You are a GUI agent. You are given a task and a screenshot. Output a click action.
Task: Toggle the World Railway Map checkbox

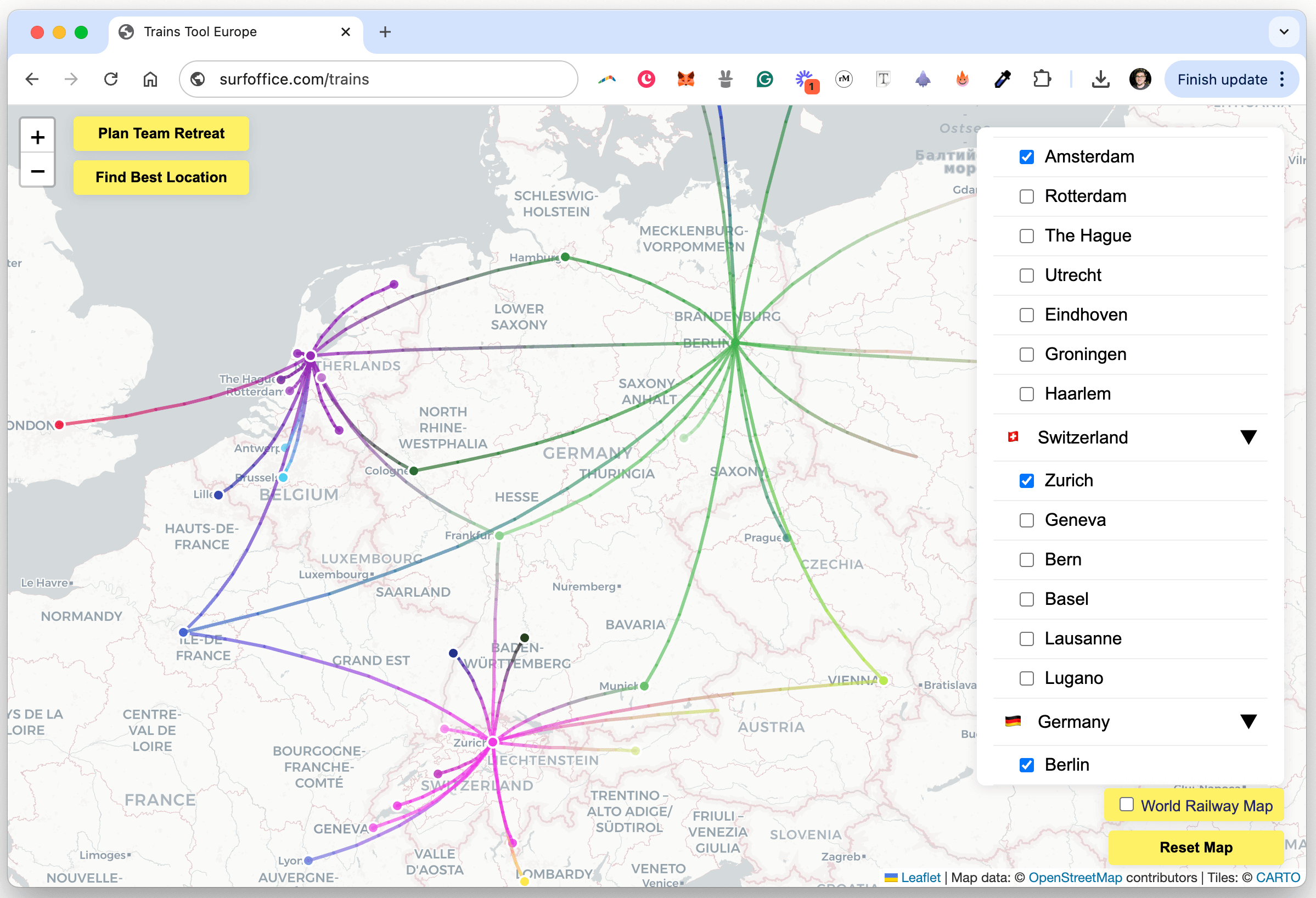tap(1126, 805)
